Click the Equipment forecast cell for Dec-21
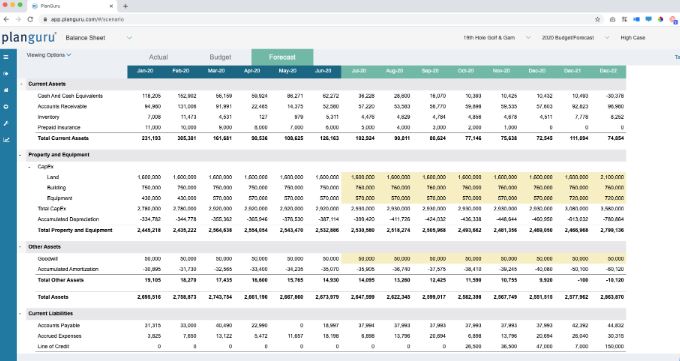The height and width of the screenshot is (361, 680). point(572,198)
